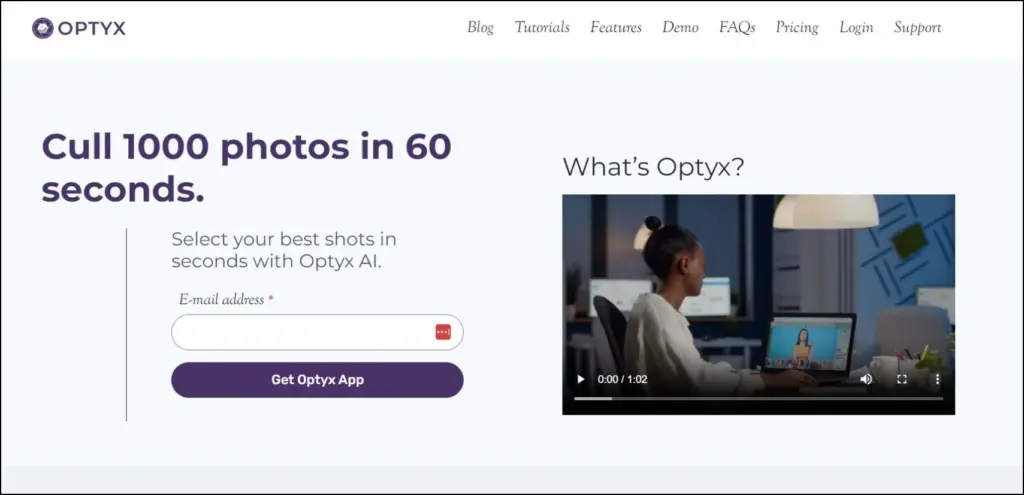Open the Blog page
This screenshot has height=495, width=1024.
[480, 28]
